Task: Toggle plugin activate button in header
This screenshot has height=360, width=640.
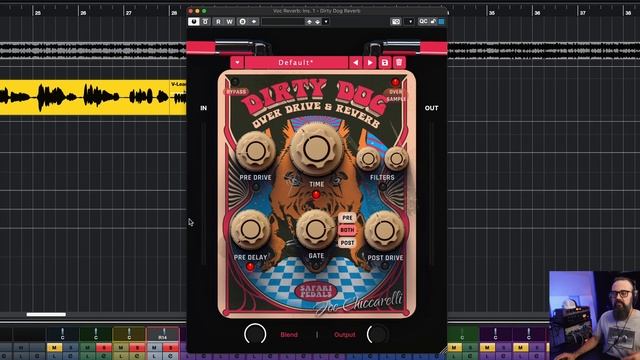Action: point(193,22)
